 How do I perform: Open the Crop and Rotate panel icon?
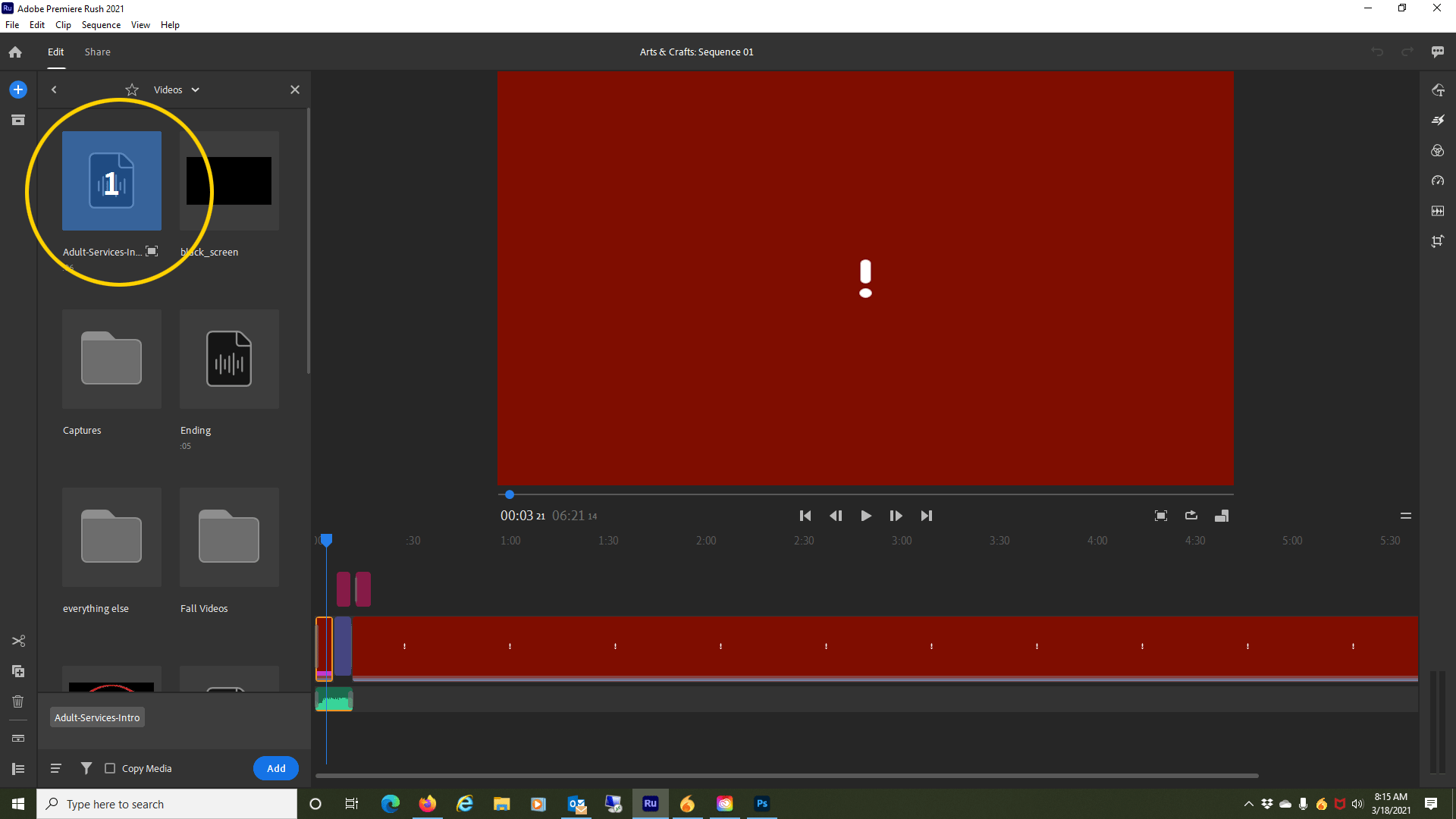pos(1437,241)
